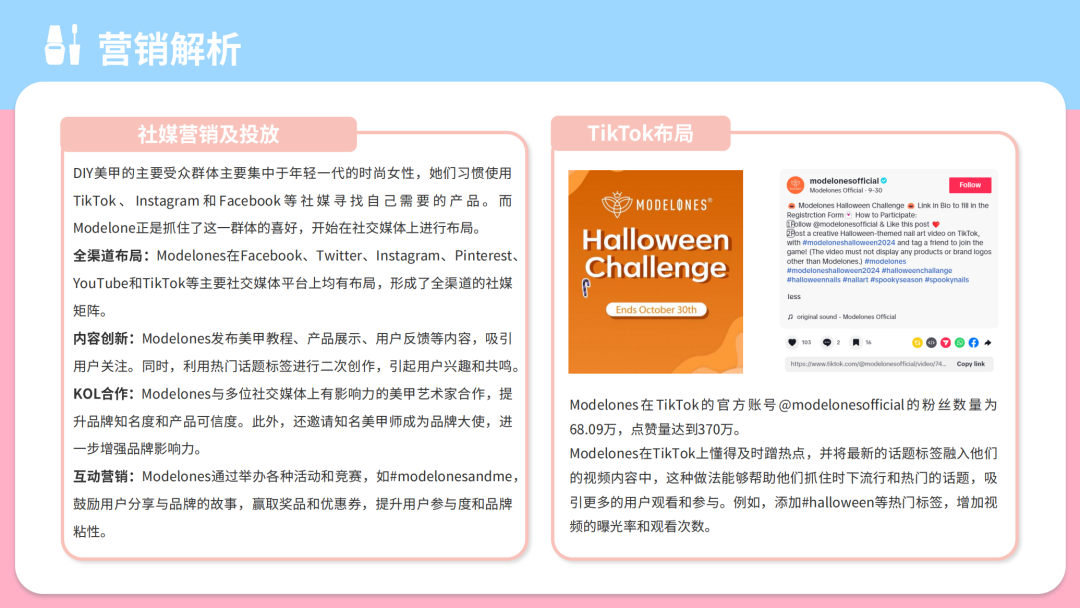Click the red send-to-friends icon

tap(946, 342)
